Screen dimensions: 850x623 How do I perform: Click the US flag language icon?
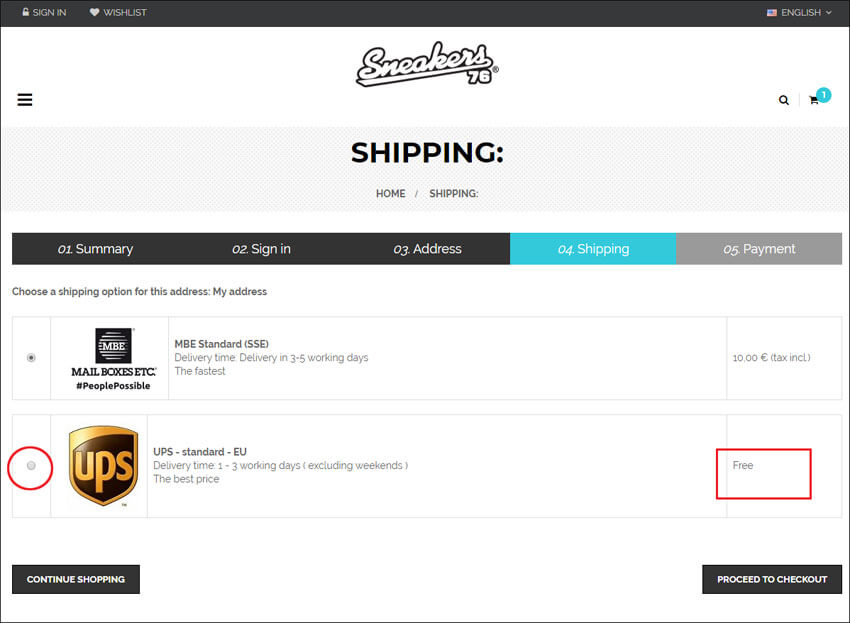772,12
